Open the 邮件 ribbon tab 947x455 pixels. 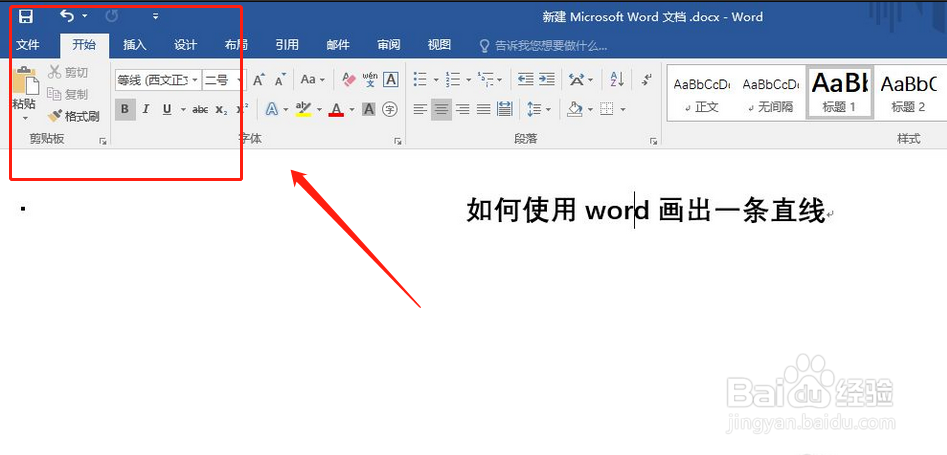pos(338,45)
